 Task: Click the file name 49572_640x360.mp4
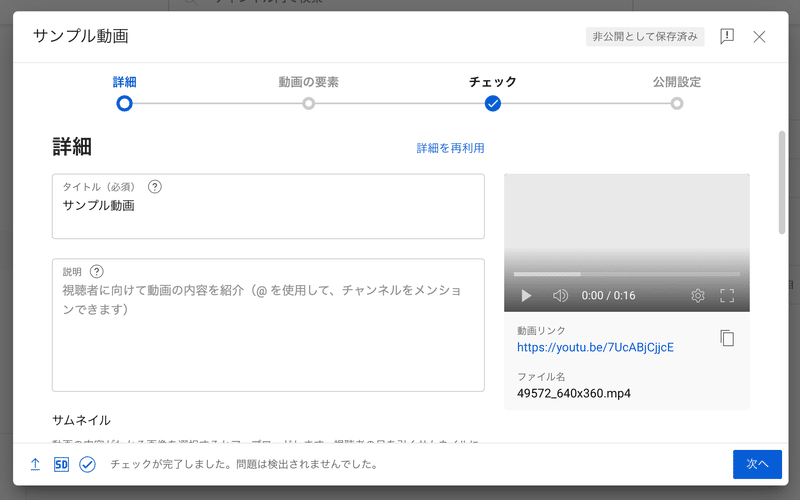573,393
